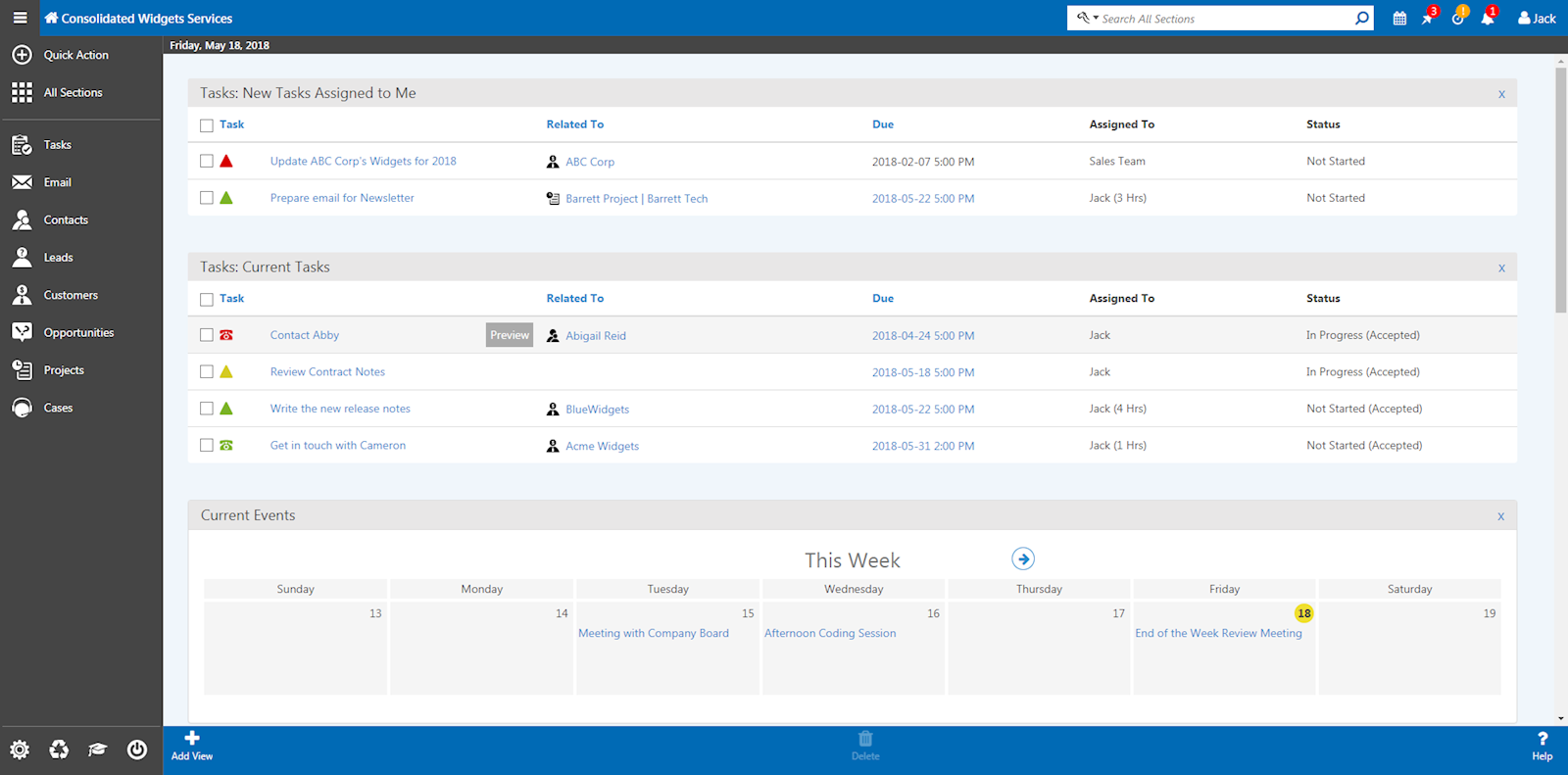
Task: Open the calendar icon in top bar
Action: [1399, 18]
